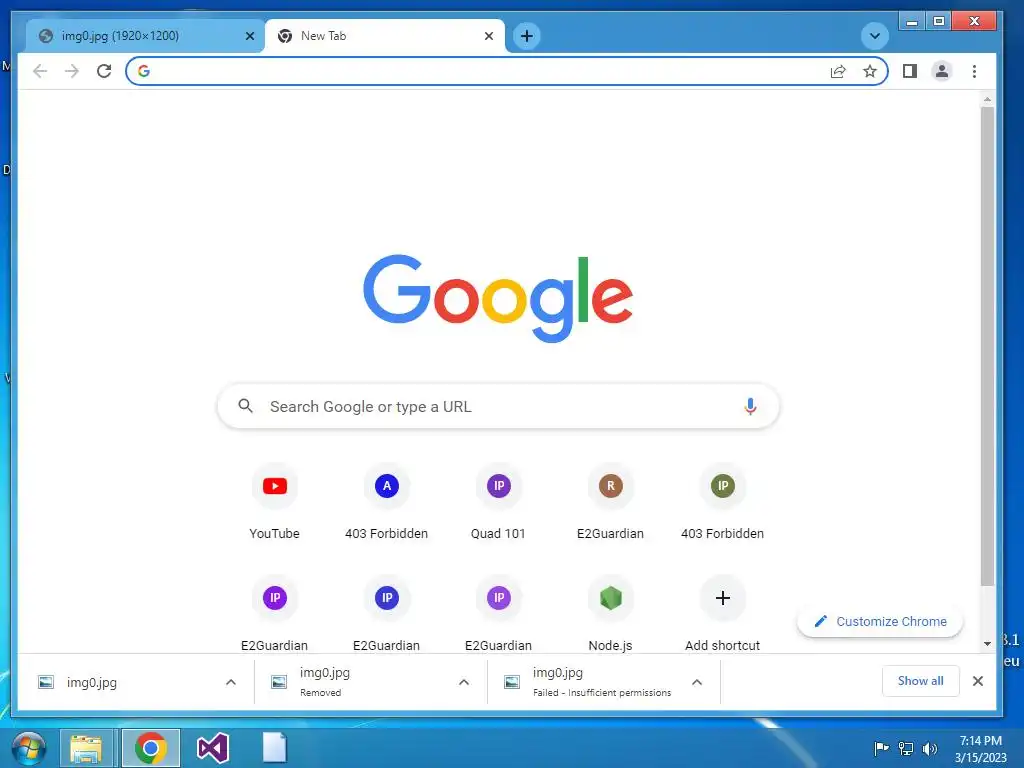
Task: Open the YouTube shortcut
Action: [x=274, y=502]
